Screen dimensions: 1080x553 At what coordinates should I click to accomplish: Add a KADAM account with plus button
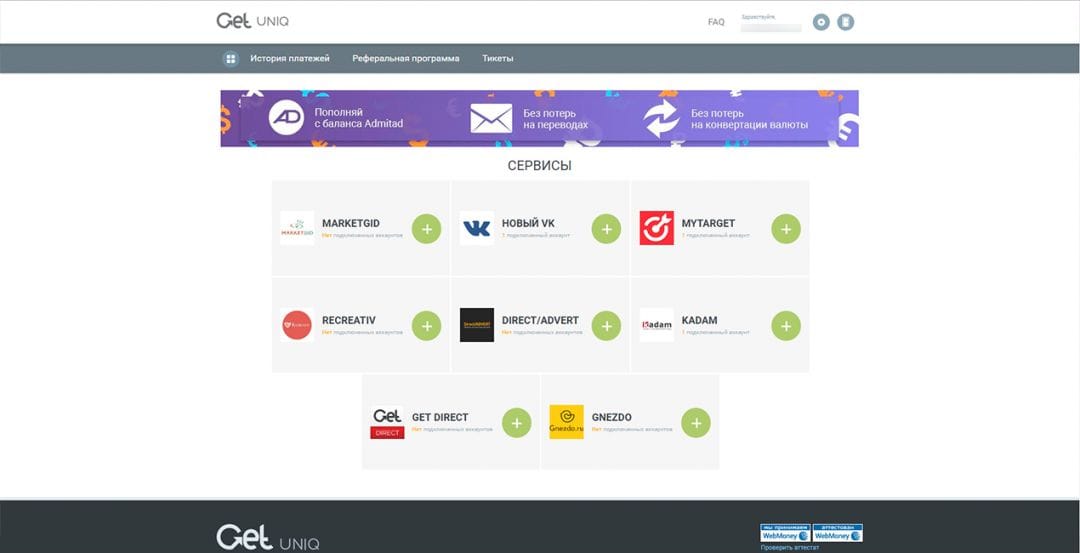pyautogui.click(x=786, y=326)
